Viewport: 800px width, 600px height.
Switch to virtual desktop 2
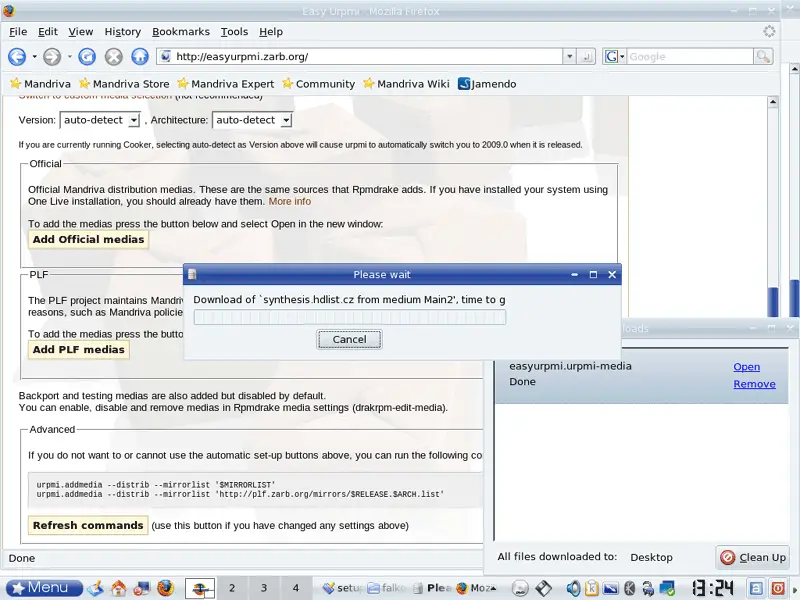coord(232,588)
